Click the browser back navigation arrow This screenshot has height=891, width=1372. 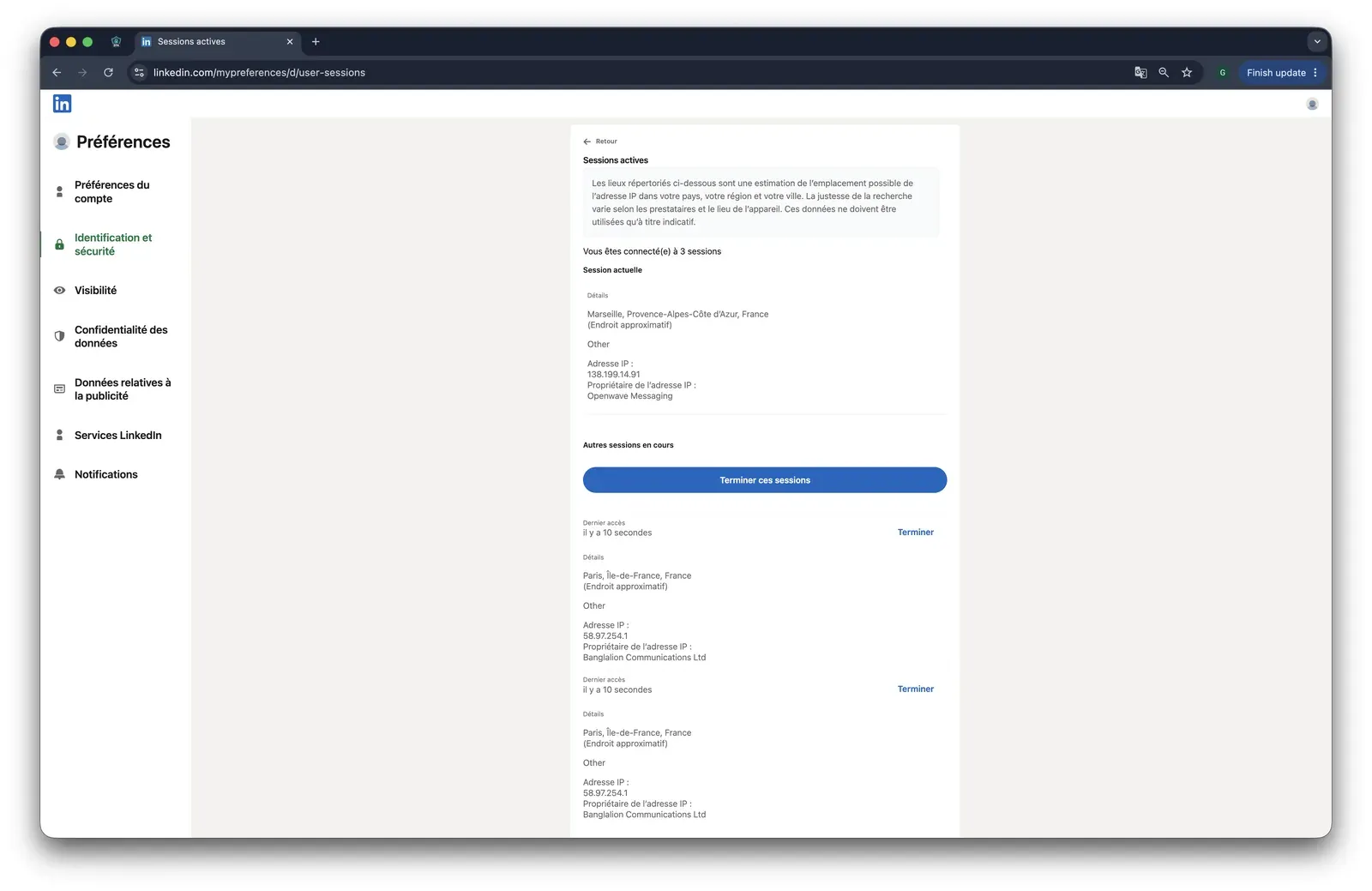click(57, 73)
